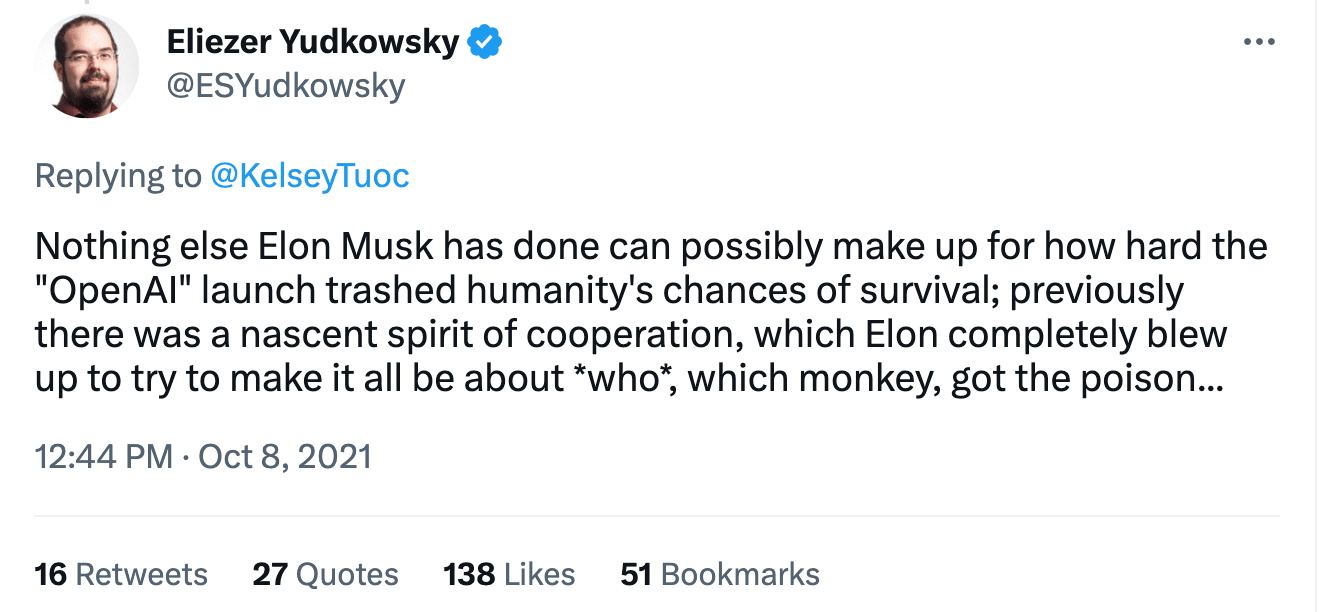The height and width of the screenshot is (612, 1320).
Task: Show the 27 Quotes list
Action: click(x=325, y=574)
